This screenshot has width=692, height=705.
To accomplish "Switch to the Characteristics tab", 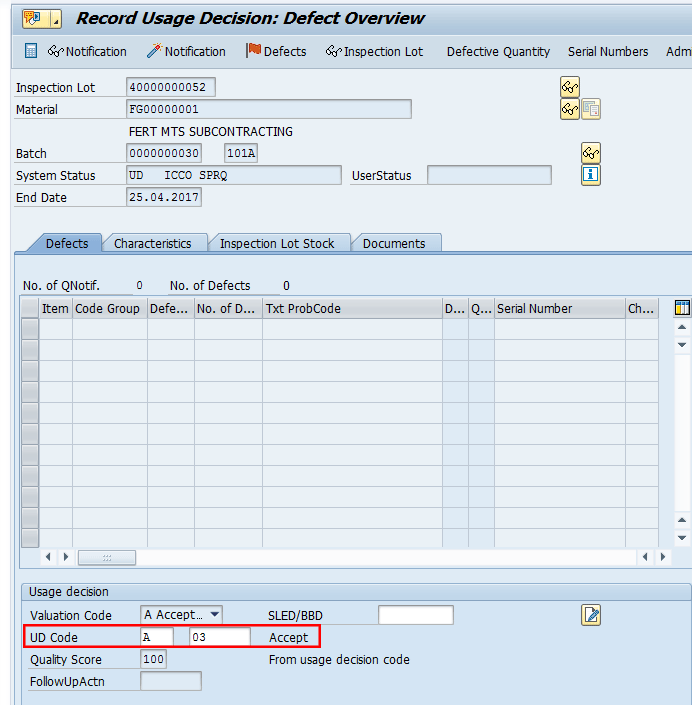I will click(x=152, y=243).
